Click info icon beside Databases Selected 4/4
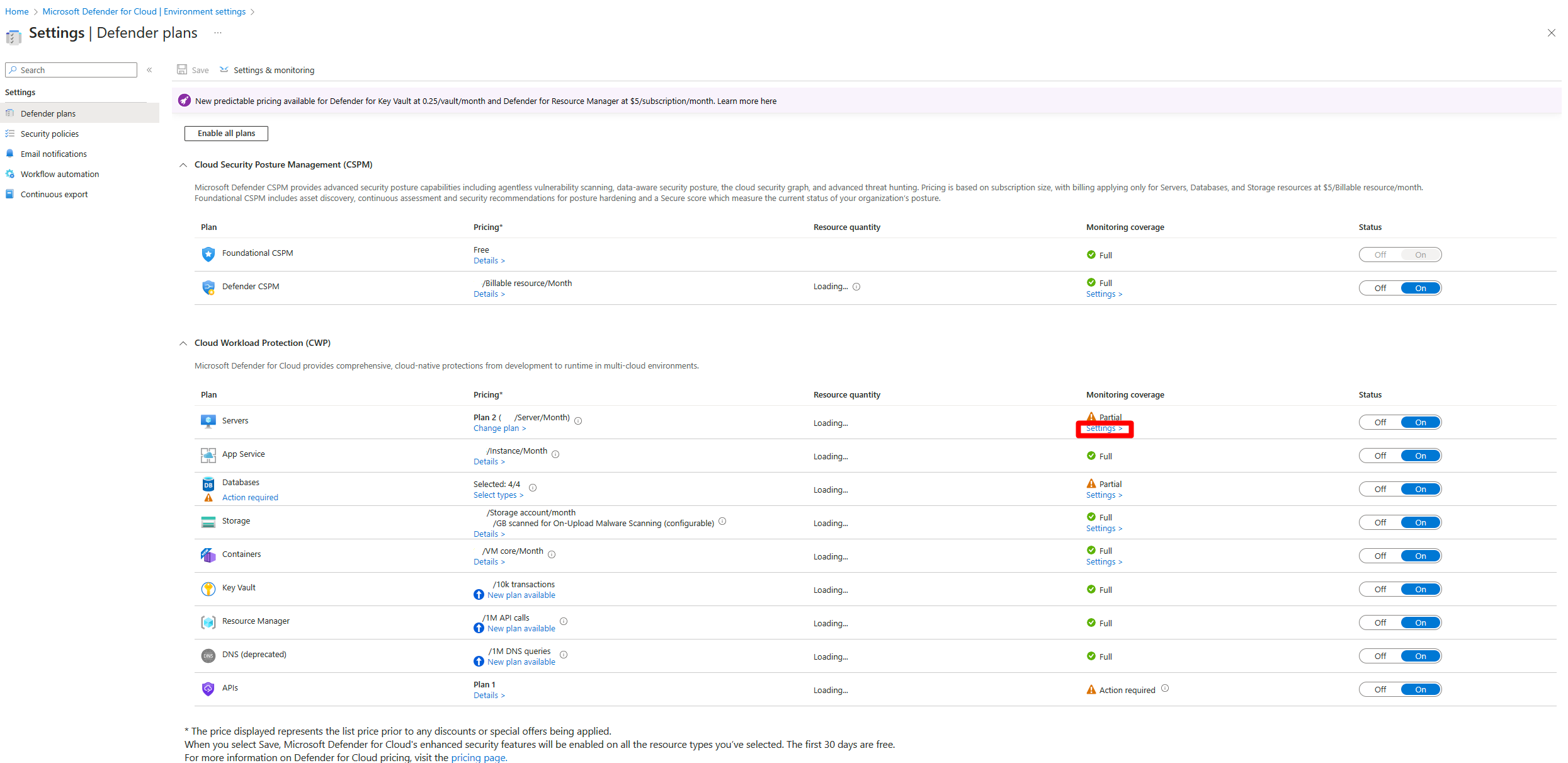 click(x=533, y=488)
